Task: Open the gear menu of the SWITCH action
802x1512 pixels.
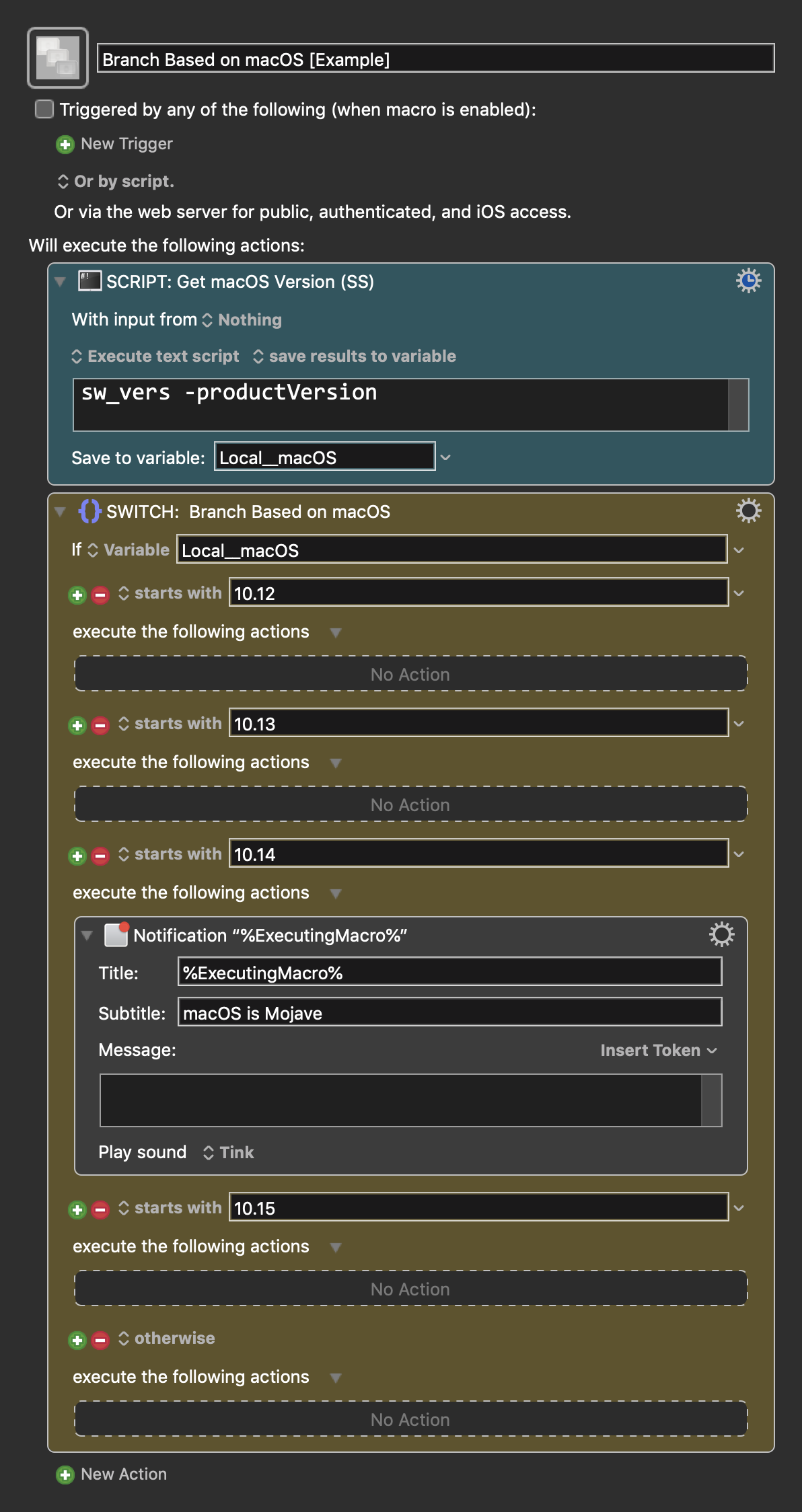Action: tap(748, 511)
